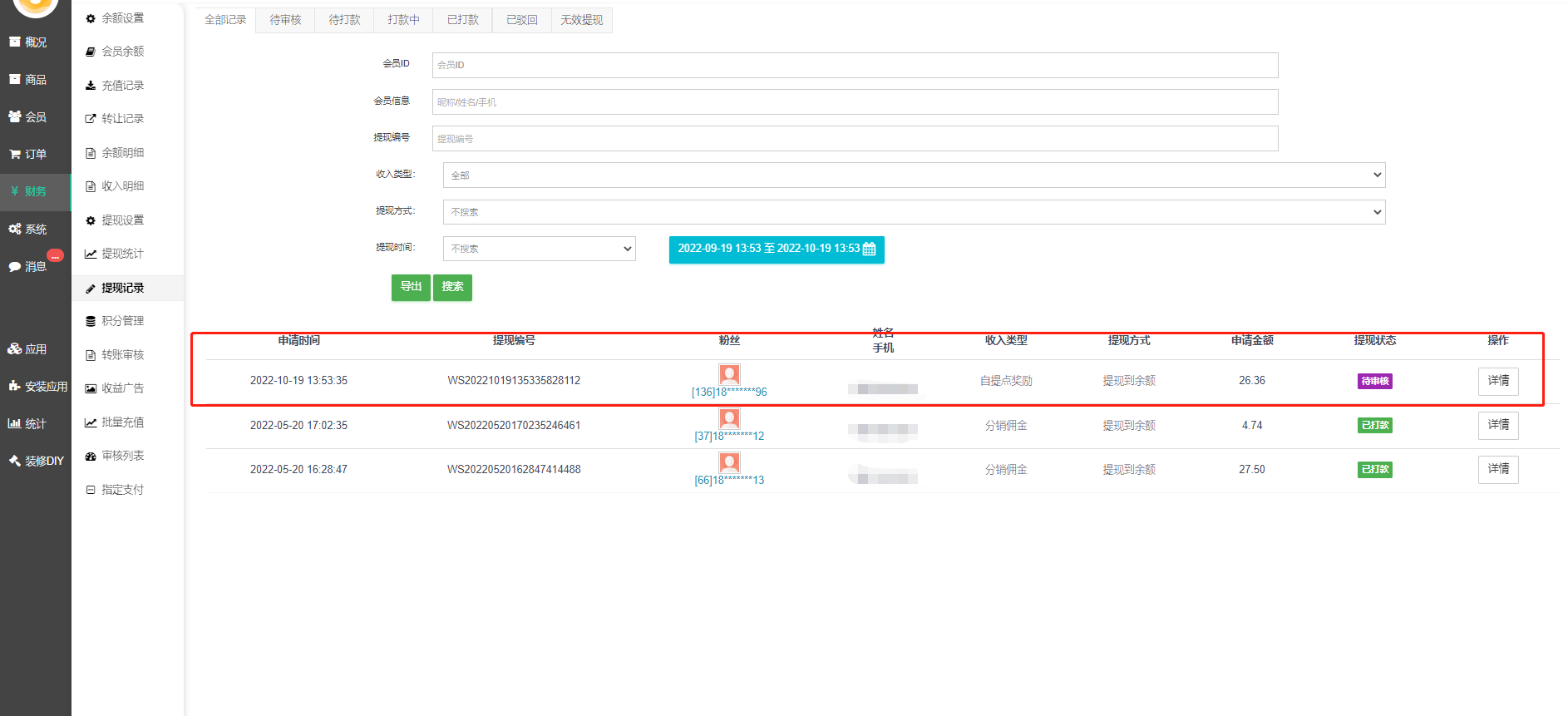The image size is (1568, 716).
Task: Click the 系统 gears icon
Action: pyautogui.click(x=14, y=230)
